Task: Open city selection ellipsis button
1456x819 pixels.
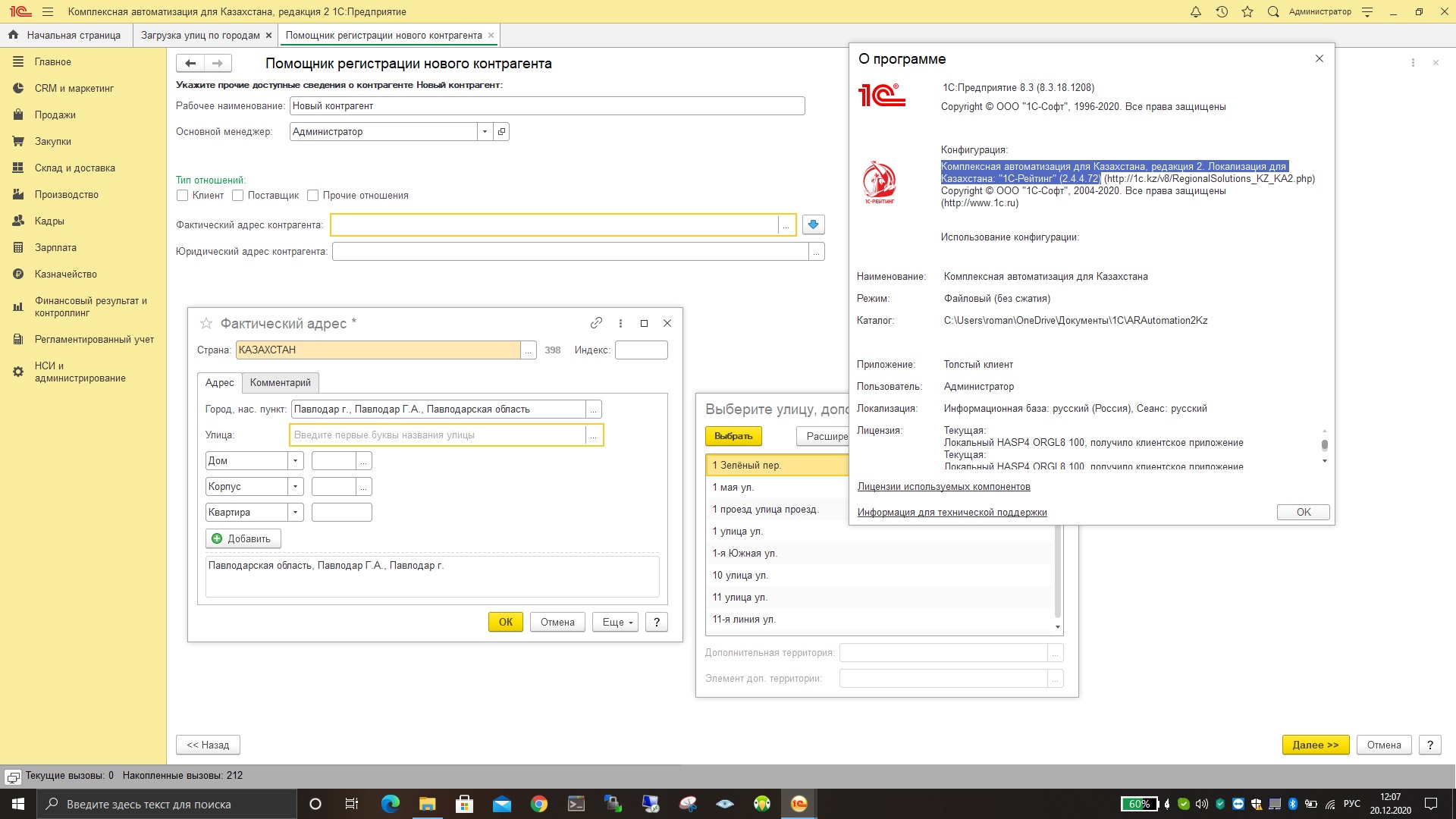Action: [594, 409]
